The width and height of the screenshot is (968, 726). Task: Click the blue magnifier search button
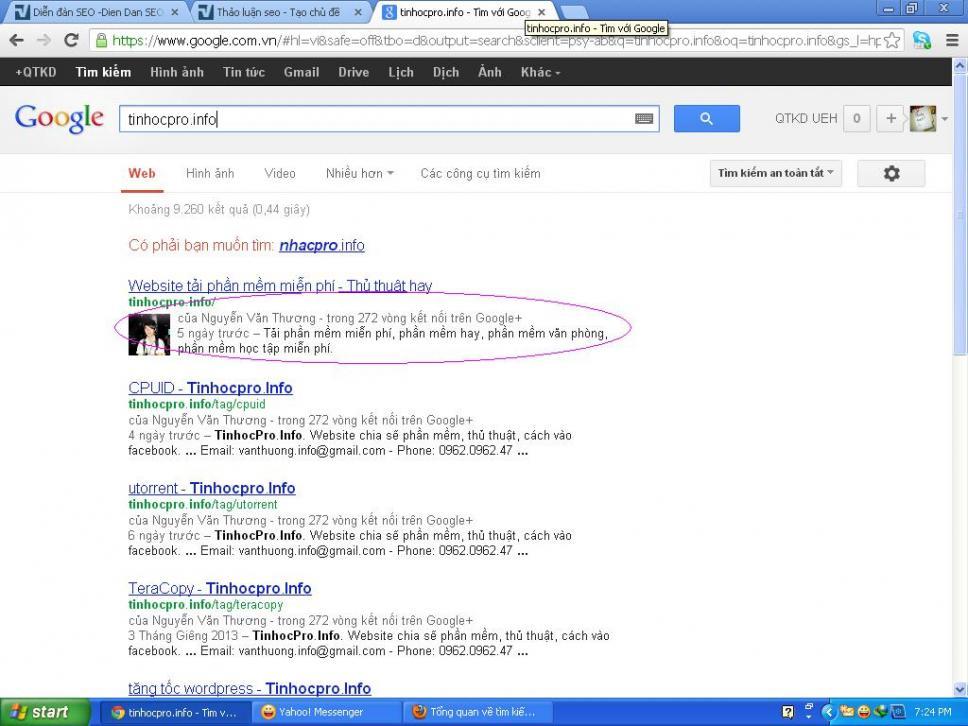pos(706,119)
